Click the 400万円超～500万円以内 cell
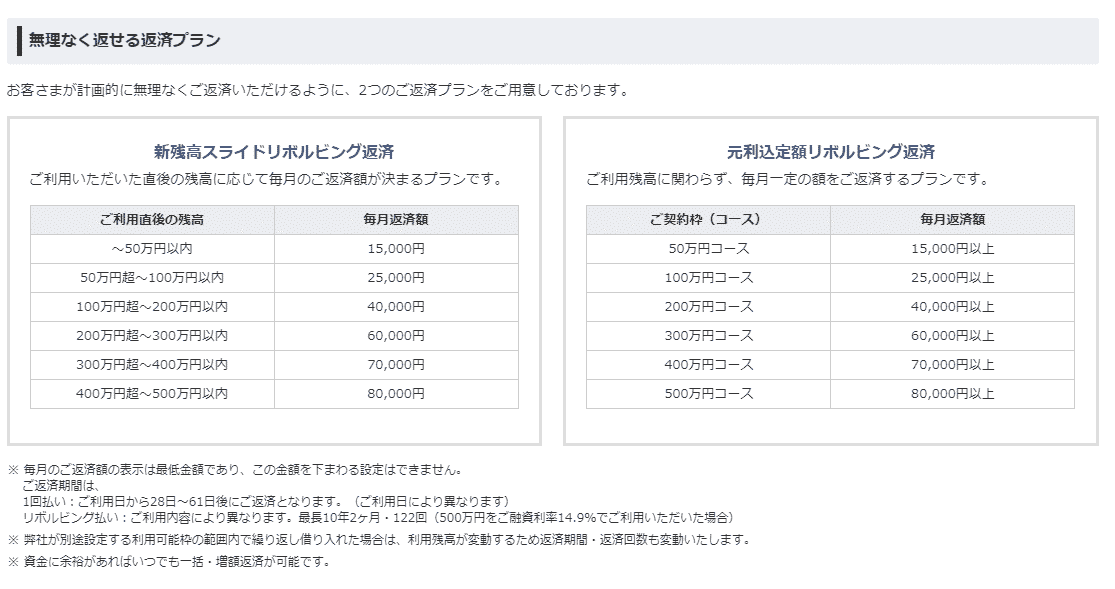Screen dimensions: 1115x589 tap(152, 394)
